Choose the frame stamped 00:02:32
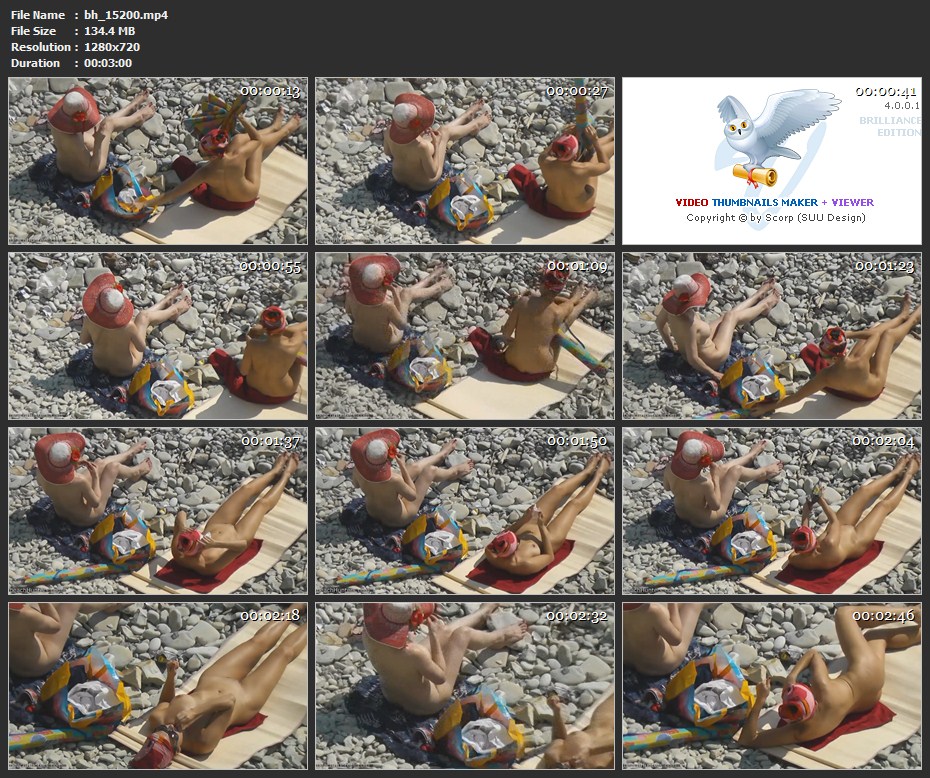Screen dimensions: 930x778 465,686
